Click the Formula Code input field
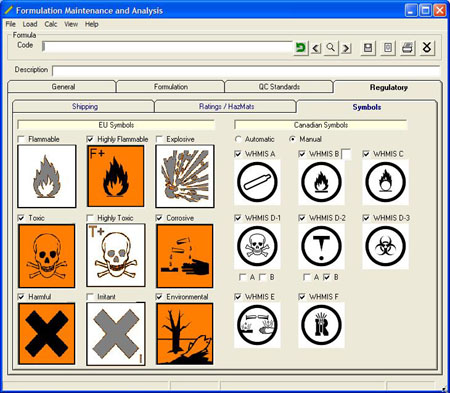 tap(168, 47)
